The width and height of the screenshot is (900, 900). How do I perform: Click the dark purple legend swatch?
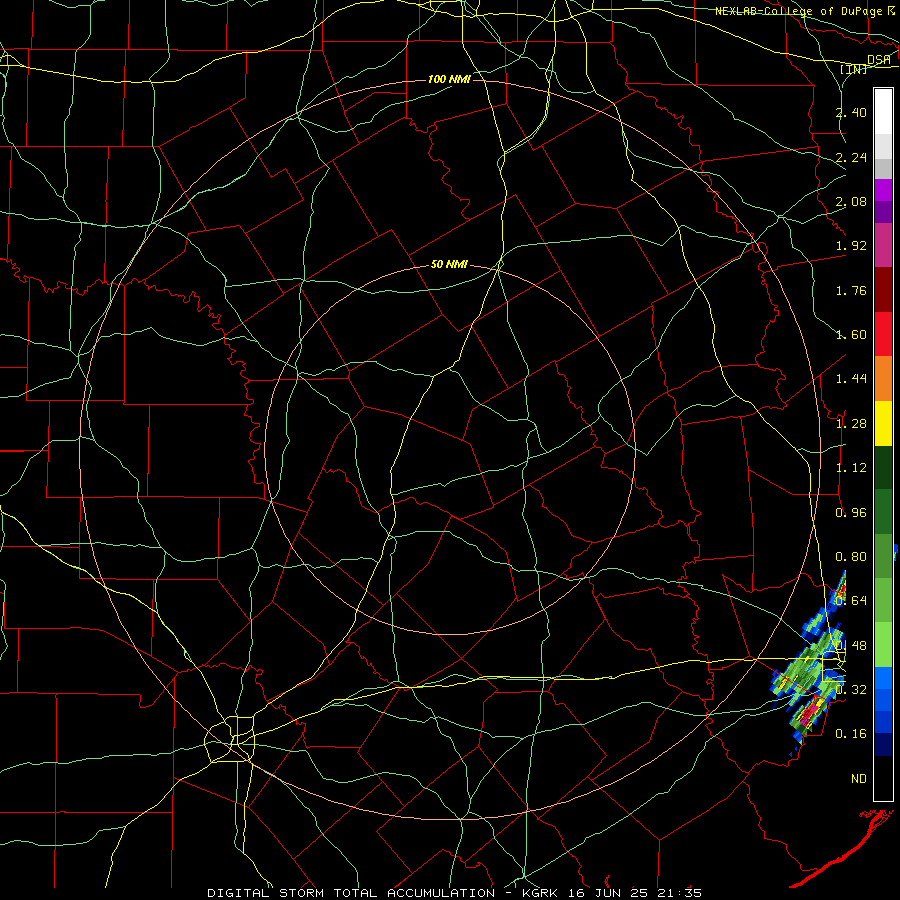(x=883, y=212)
